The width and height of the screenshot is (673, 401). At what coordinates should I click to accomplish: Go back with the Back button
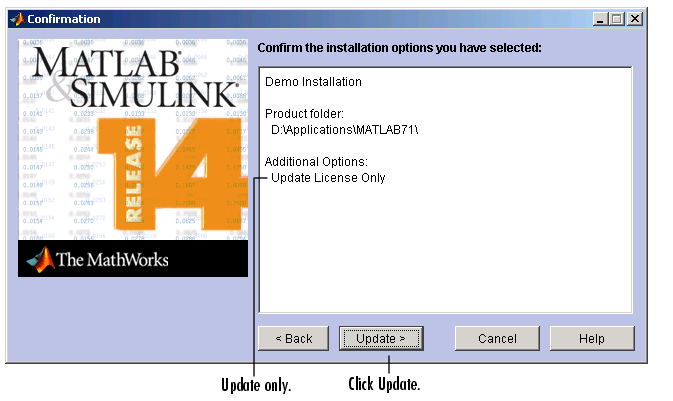point(294,338)
